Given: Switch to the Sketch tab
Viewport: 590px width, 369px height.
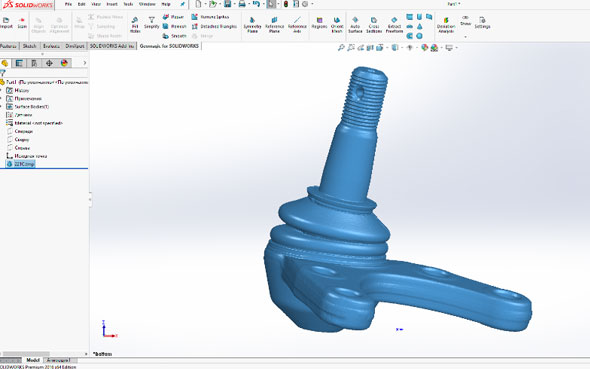Looking at the screenshot, I should (x=29, y=46).
